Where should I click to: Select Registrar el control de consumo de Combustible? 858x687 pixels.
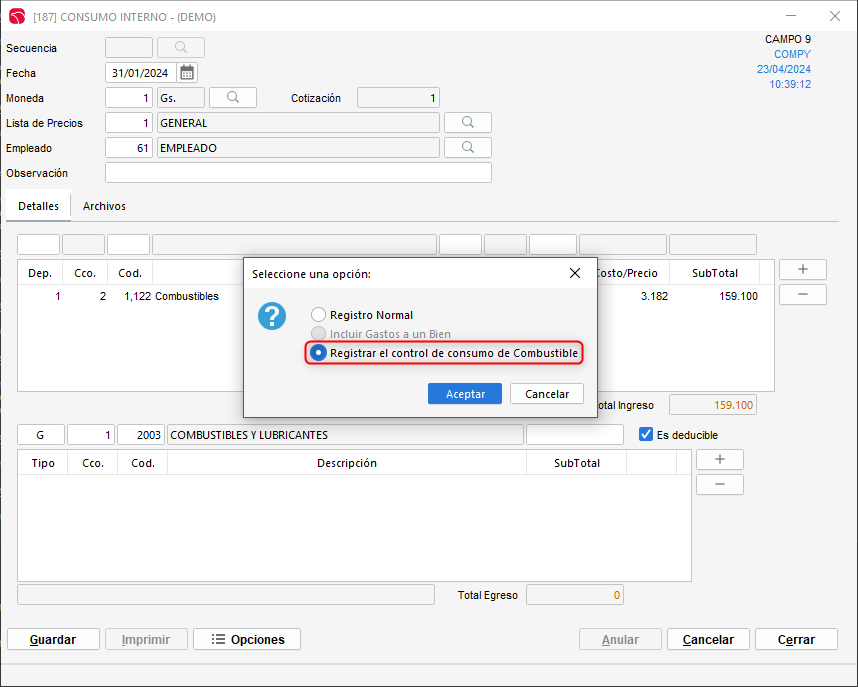319,353
